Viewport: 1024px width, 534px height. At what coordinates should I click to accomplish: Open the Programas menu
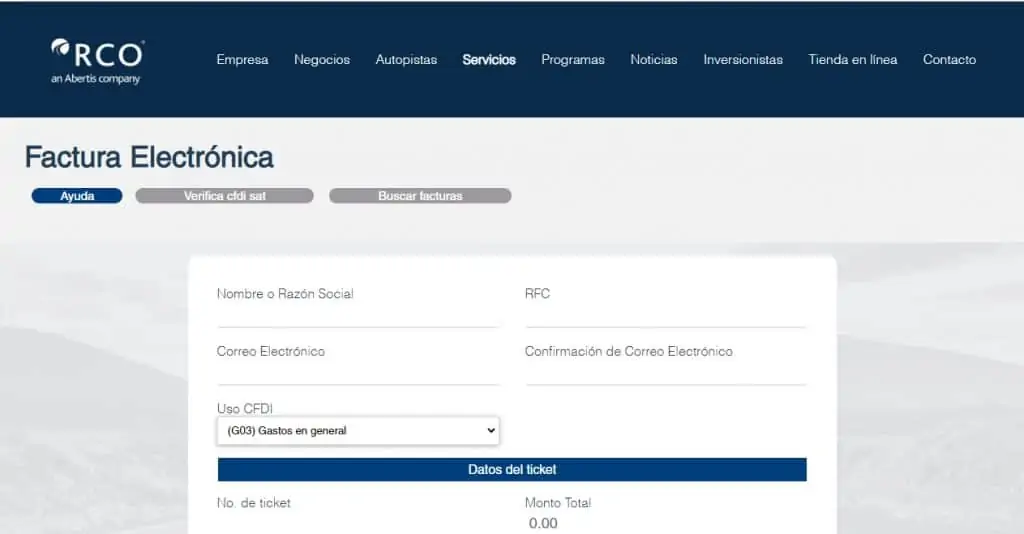pos(573,59)
